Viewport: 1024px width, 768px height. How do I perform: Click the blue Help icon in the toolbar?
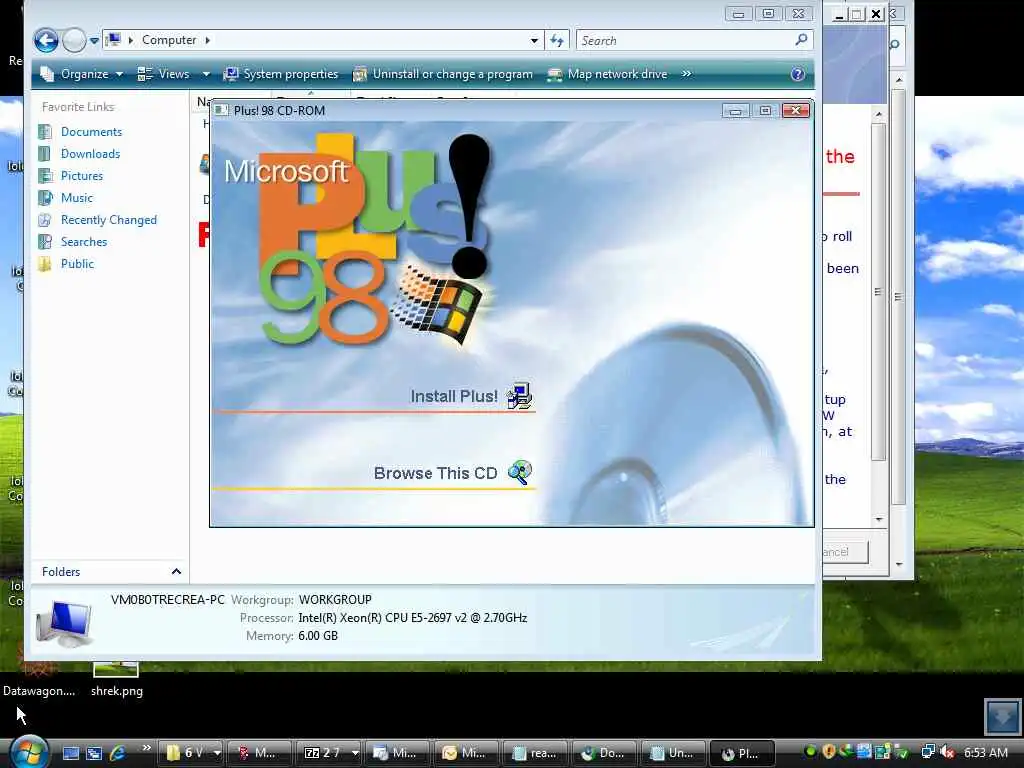[797, 74]
